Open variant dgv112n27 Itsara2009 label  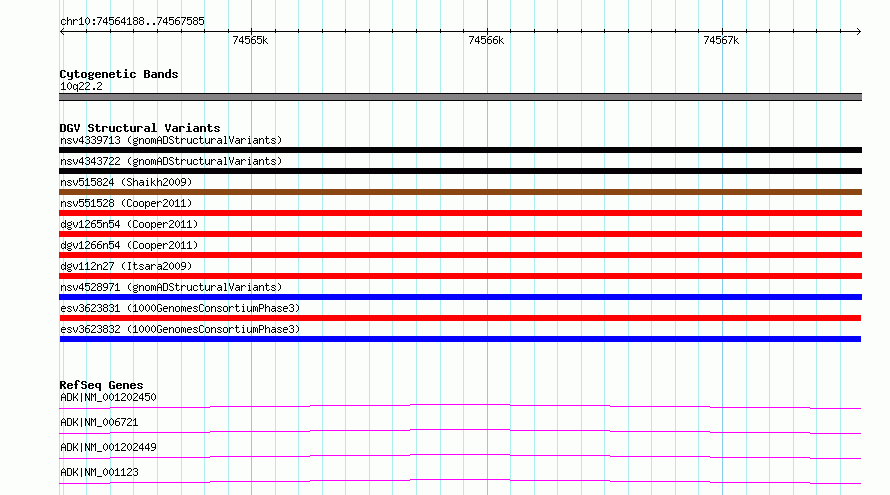[126, 266]
